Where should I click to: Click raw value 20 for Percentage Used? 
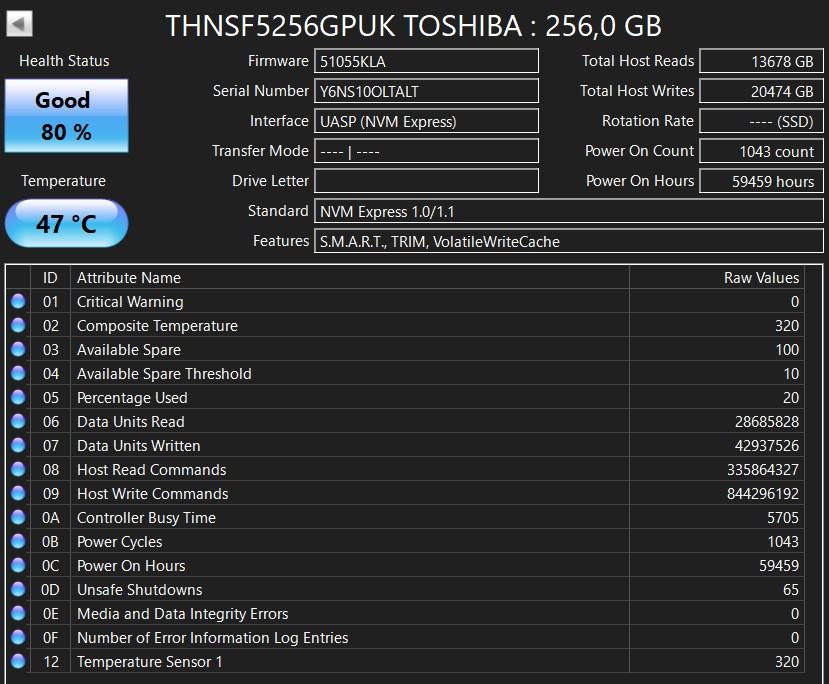[791, 398]
